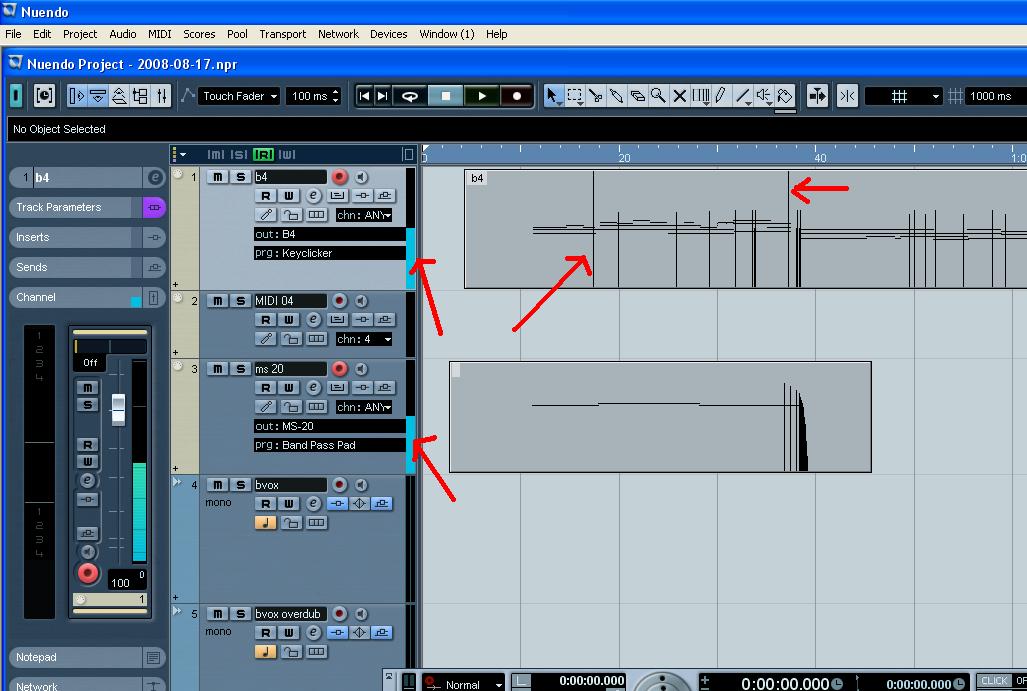
Task: Select the b4 MIDI part in timeline
Action: coord(745,229)
